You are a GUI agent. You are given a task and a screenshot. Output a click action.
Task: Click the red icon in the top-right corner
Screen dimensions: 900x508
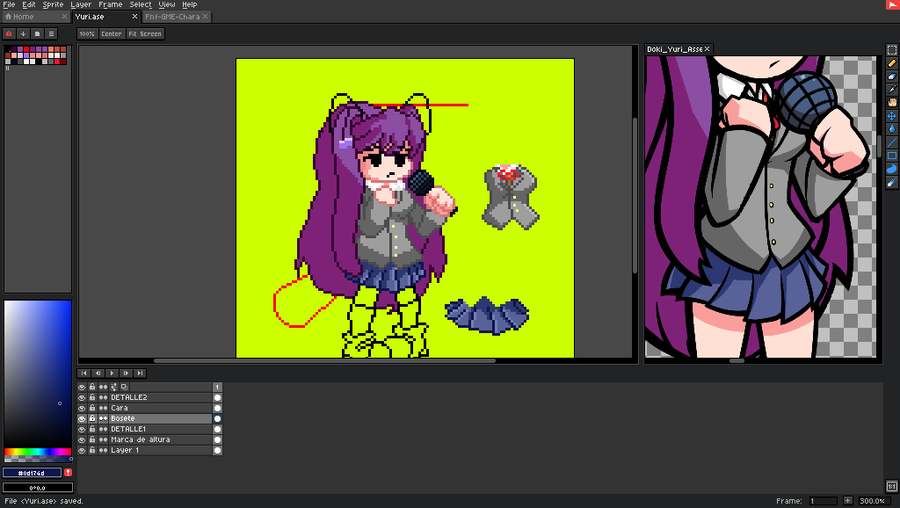coord(893,5)
